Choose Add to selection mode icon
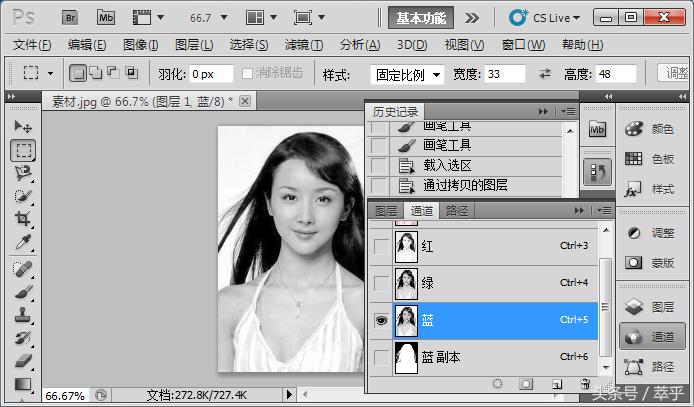This screenshot has height=407, width=694. (x=96, y=72)
